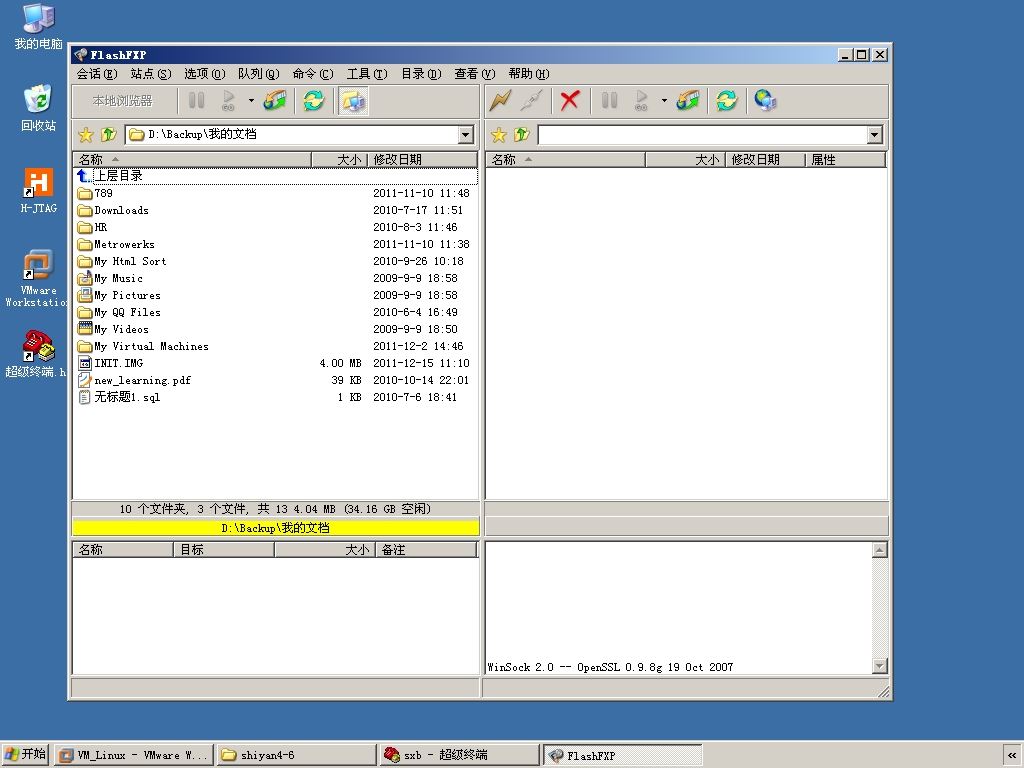
Task: Select the My Virtual Machines folder
Action: pyautogui.click(x=152, y=346)
